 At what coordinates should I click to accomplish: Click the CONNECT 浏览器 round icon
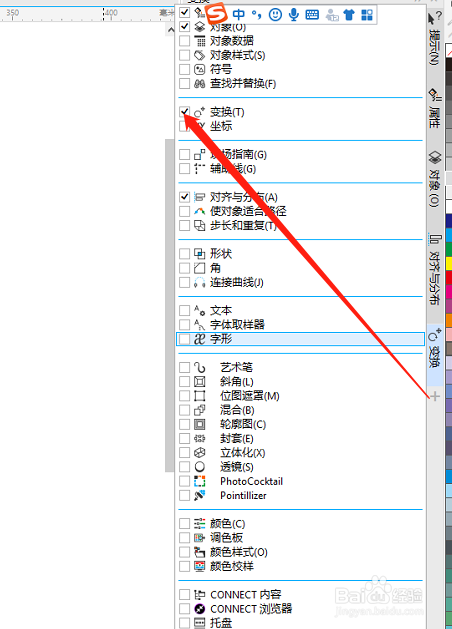point(200,609)
